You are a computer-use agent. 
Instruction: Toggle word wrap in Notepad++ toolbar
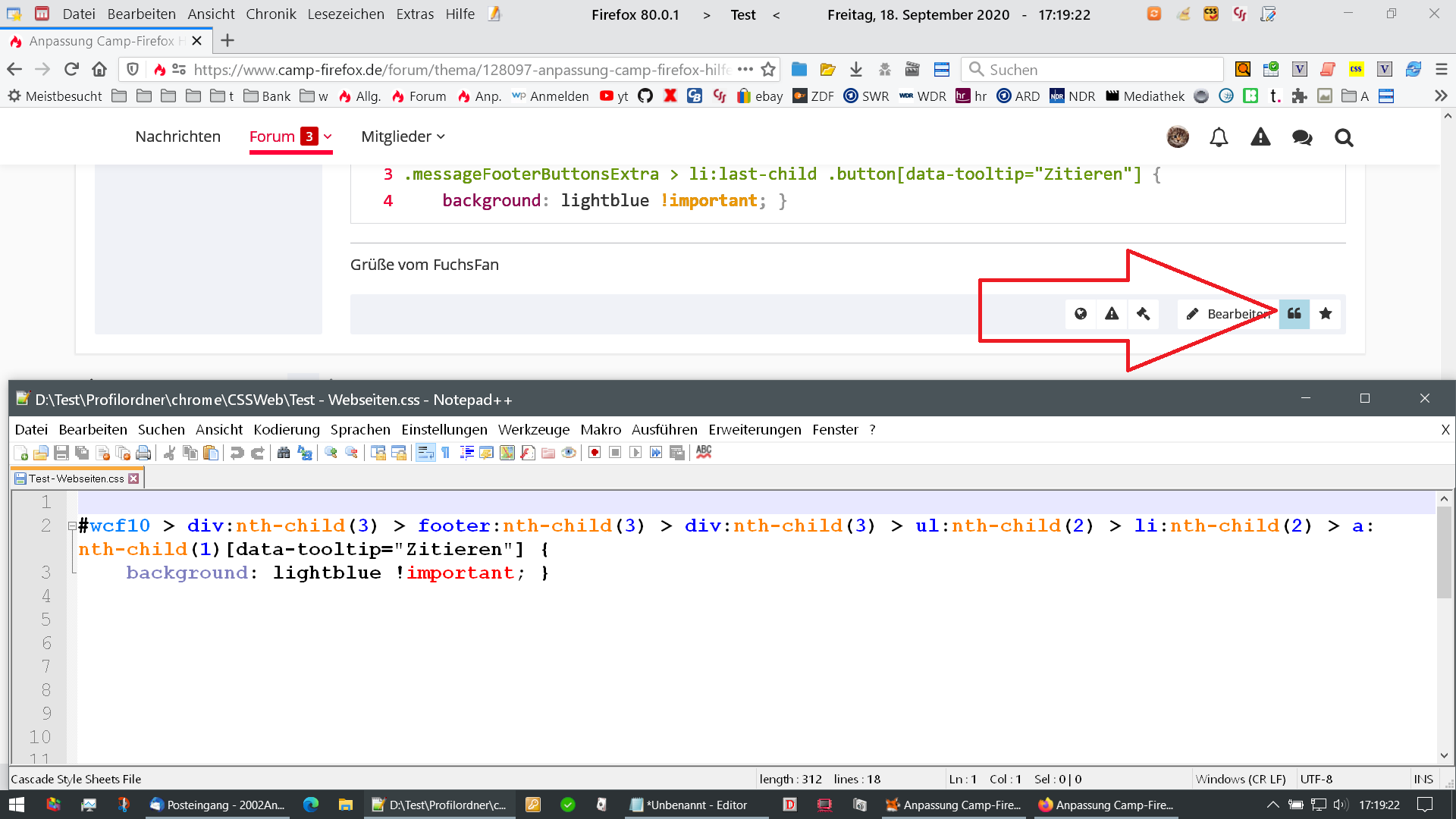(x=425, y=453)
